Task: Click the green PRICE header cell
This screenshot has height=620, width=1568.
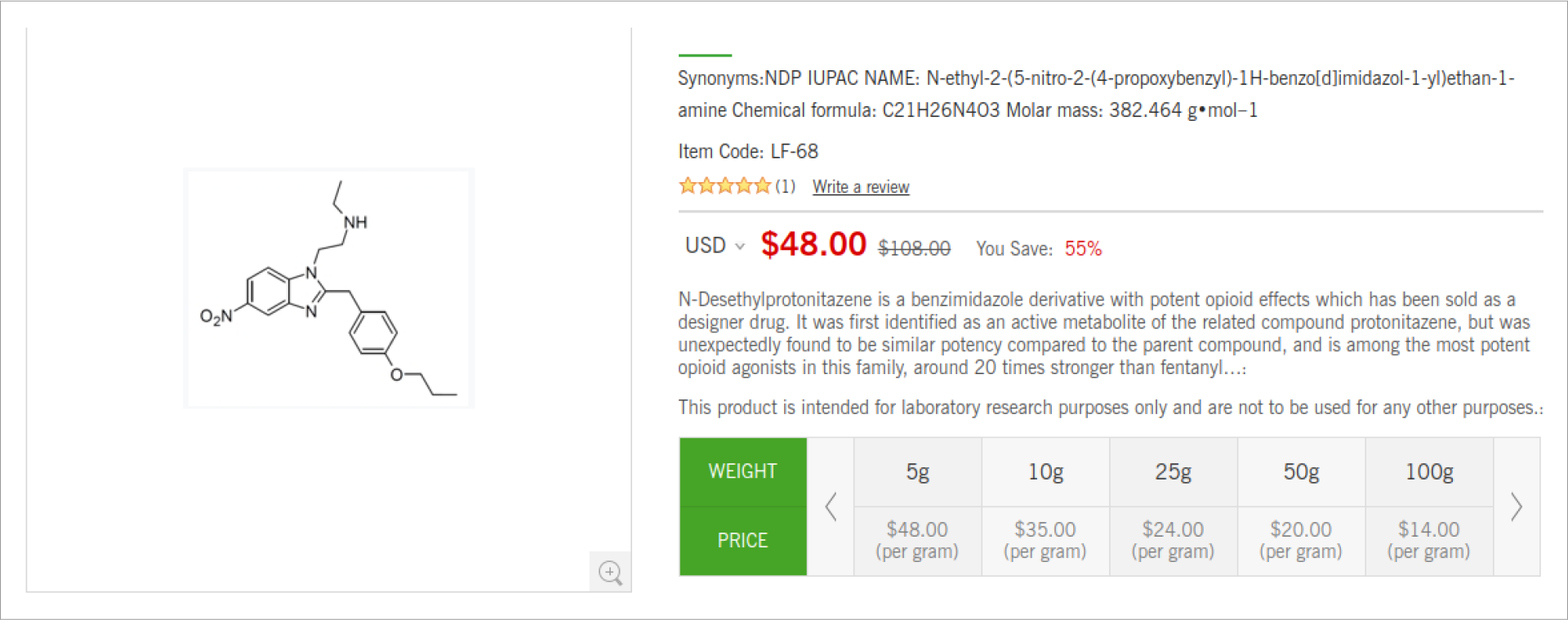Action: tap(742, 541)
